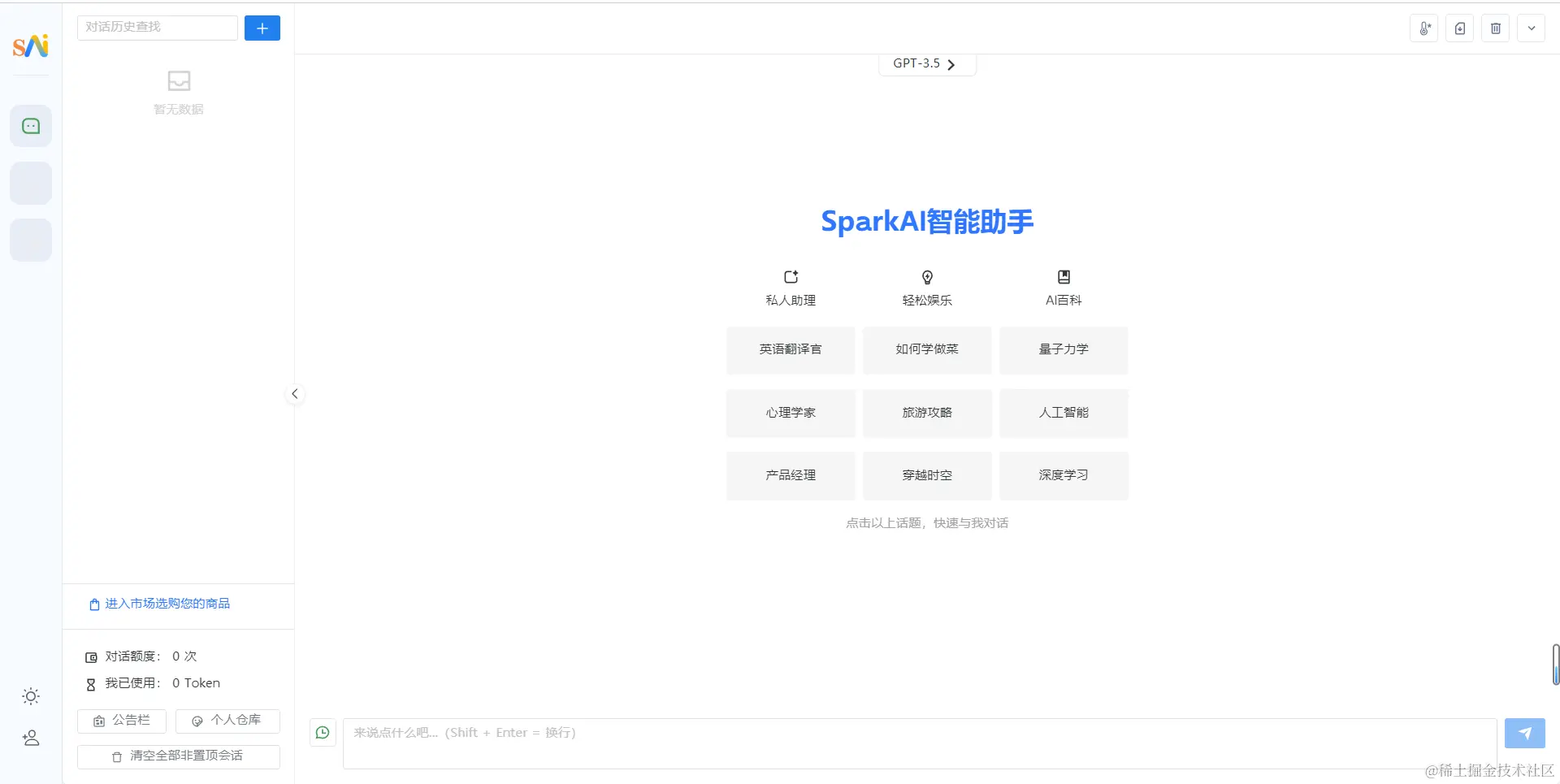Click the 英语翻译官 topic card
The height and width of the screenshot is (784, 1560).
point(791,349)
